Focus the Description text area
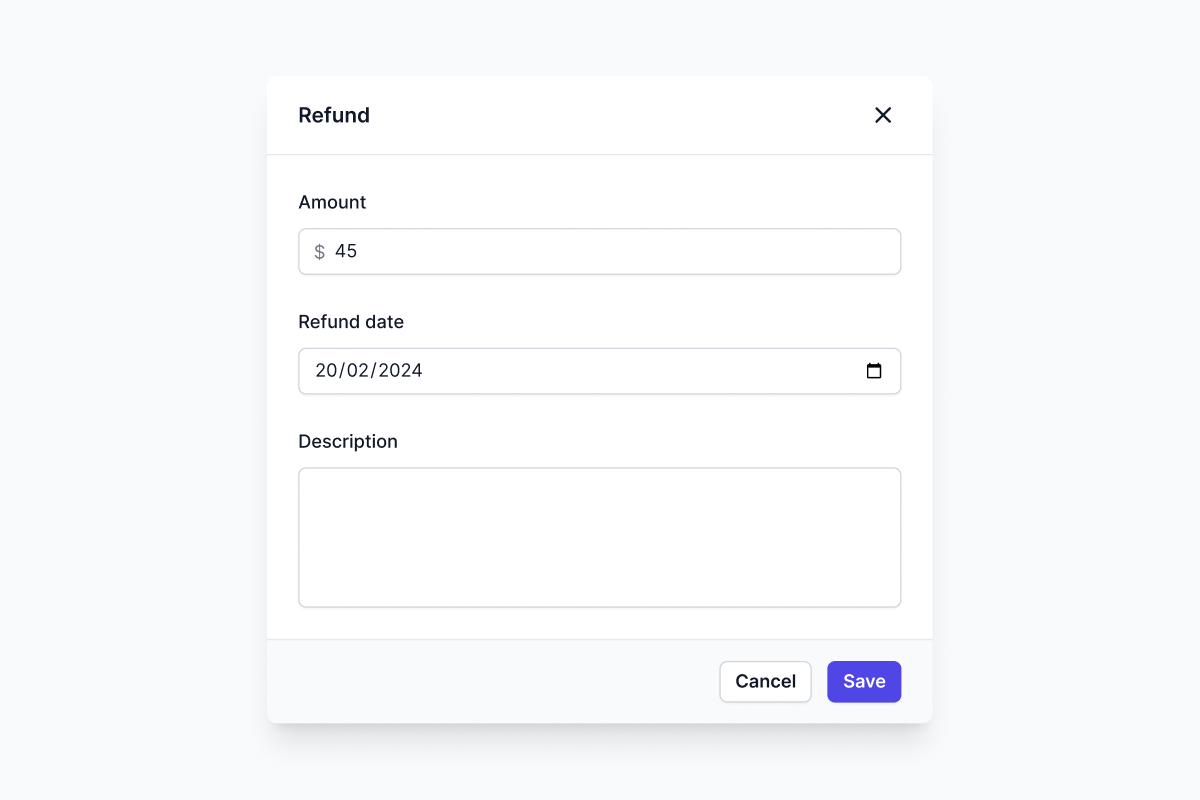Screen dimensions: 1200x800 [600, 537]
